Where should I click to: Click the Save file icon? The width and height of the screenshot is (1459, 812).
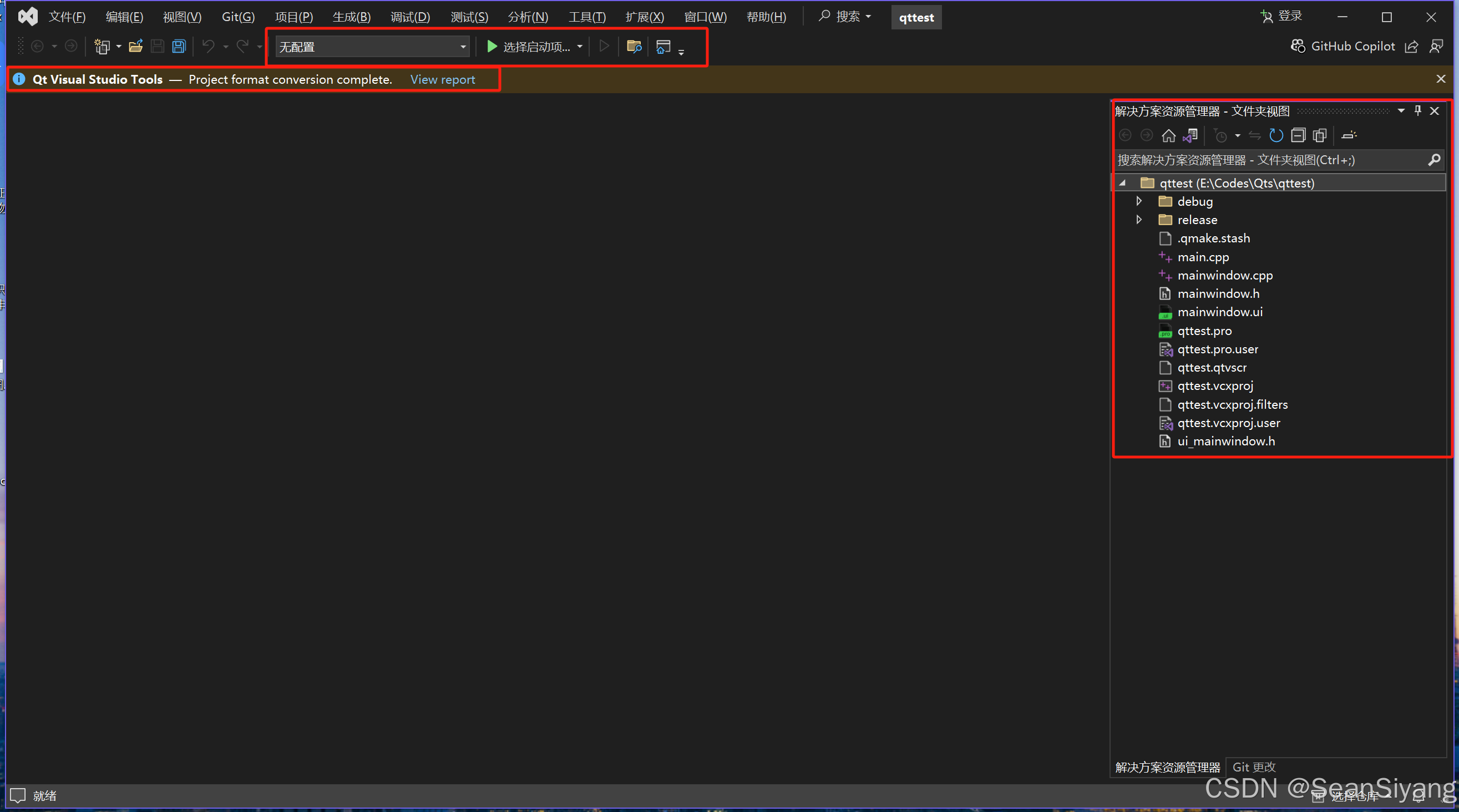[x=158, y=46]
